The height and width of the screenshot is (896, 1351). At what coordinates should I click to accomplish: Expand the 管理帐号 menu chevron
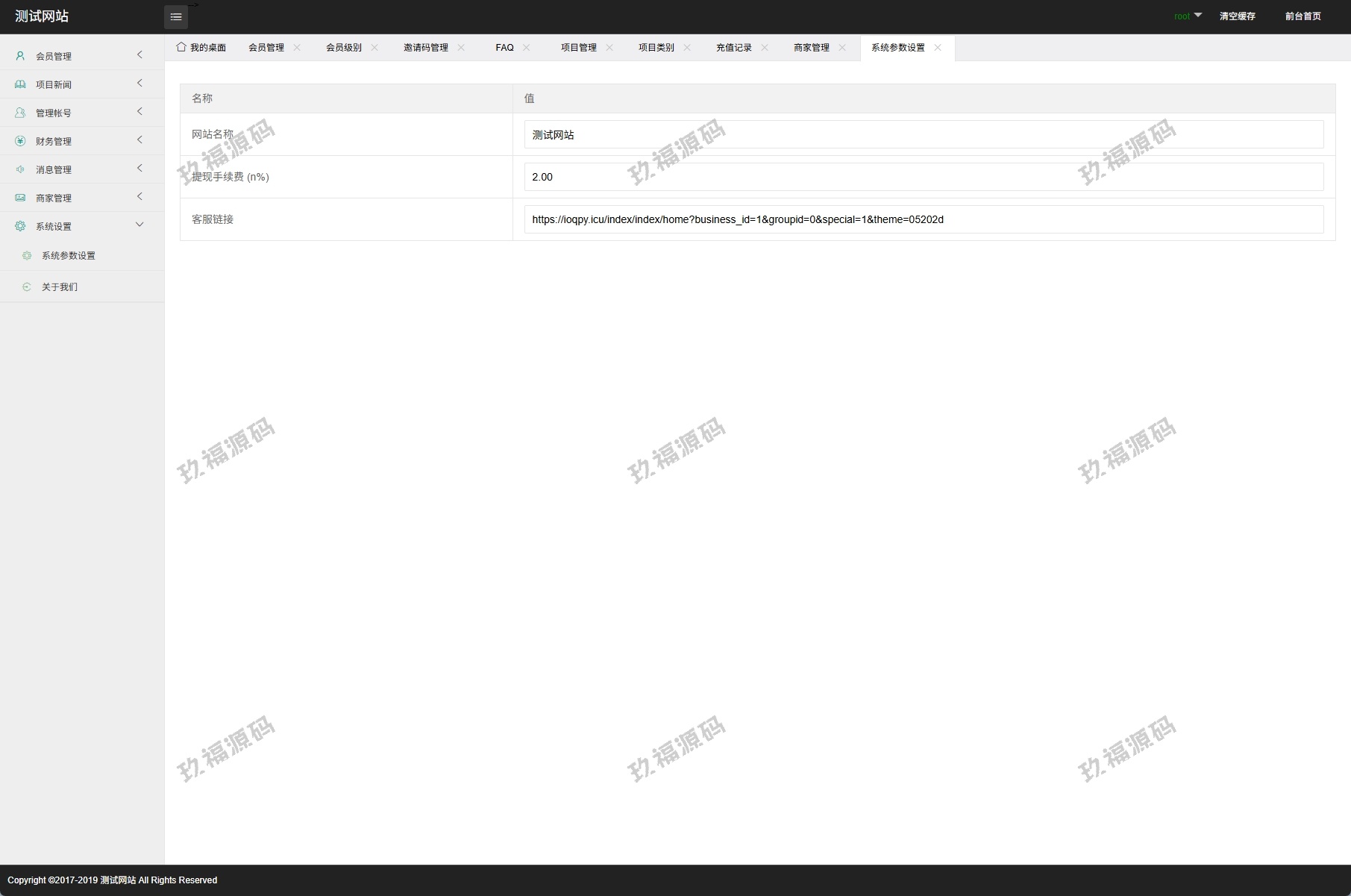[x=140, y=112]
